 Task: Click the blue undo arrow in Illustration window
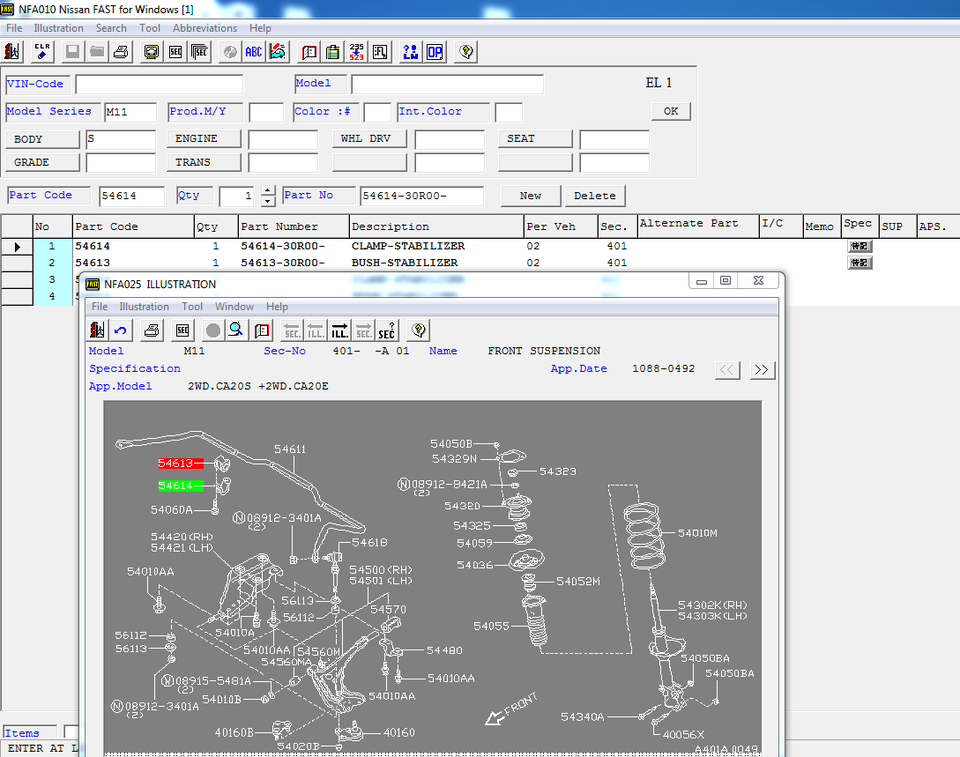121,331
